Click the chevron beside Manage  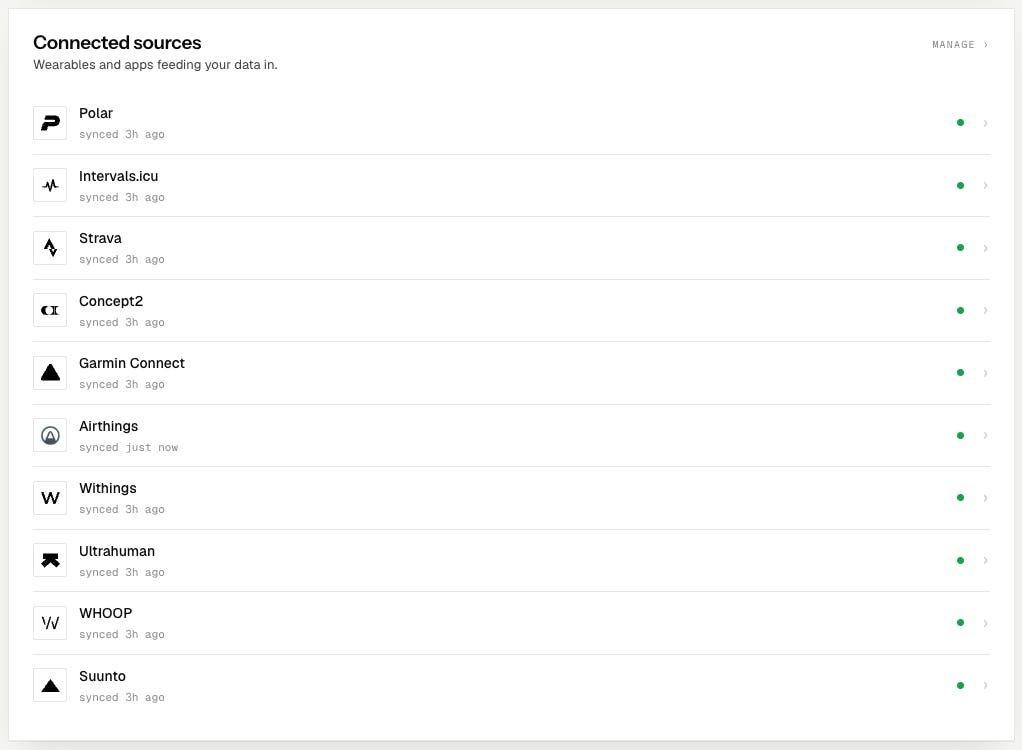click(986, 45)
